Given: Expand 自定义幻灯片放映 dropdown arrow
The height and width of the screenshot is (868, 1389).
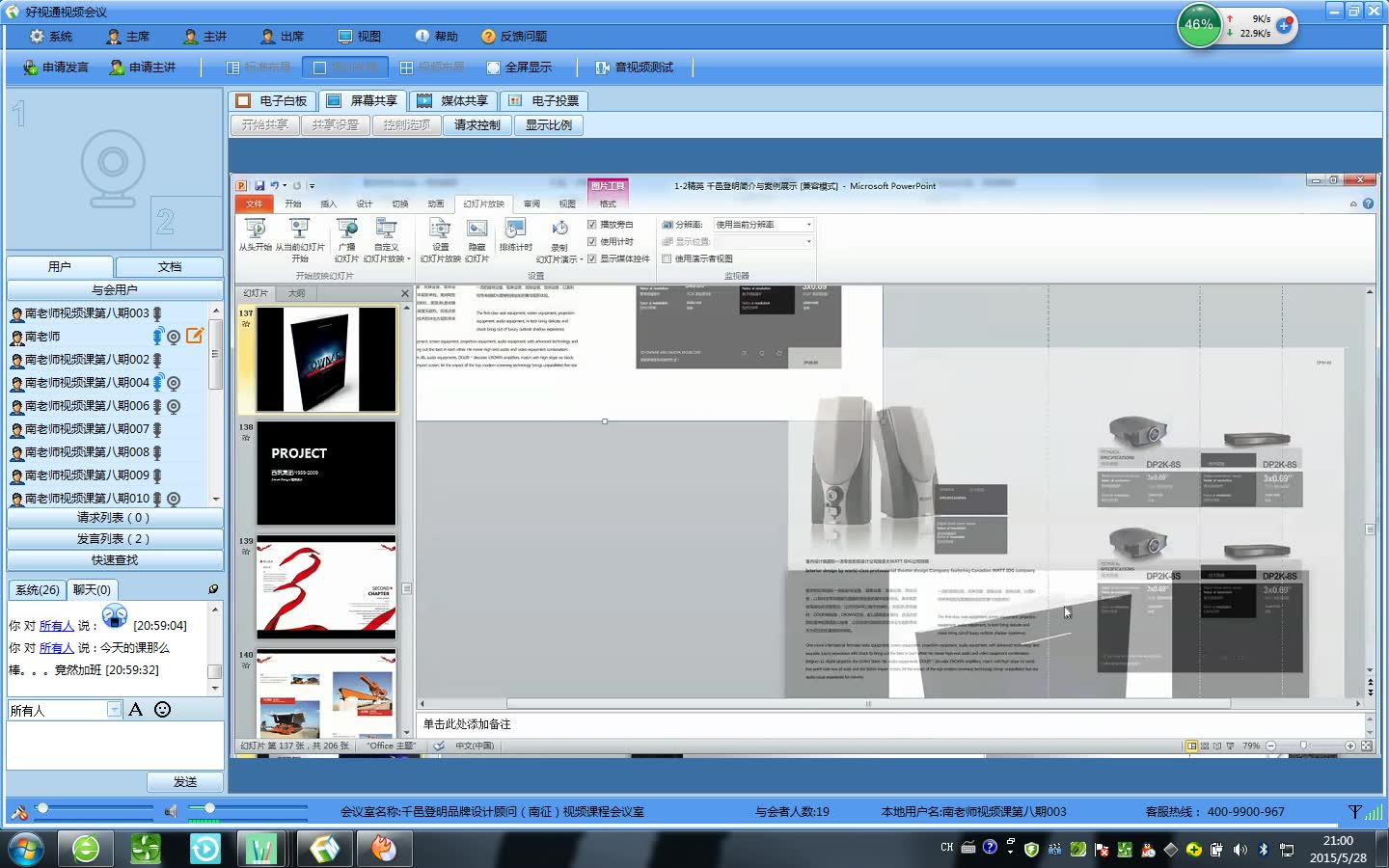Looking at the screenshot, I should pyautogui.click(x=409, y=259).
